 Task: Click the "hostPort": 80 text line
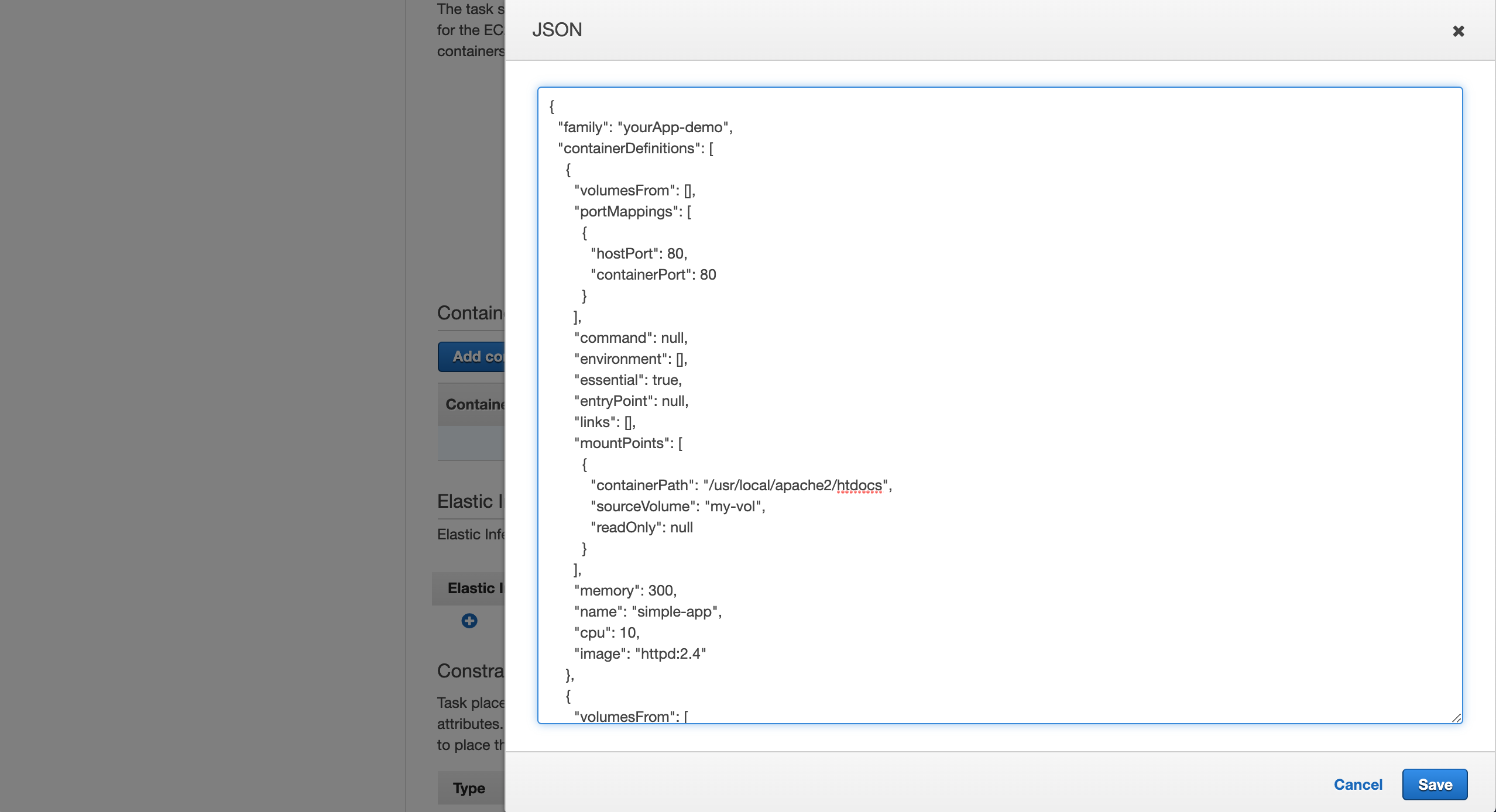tap(639, 254)
